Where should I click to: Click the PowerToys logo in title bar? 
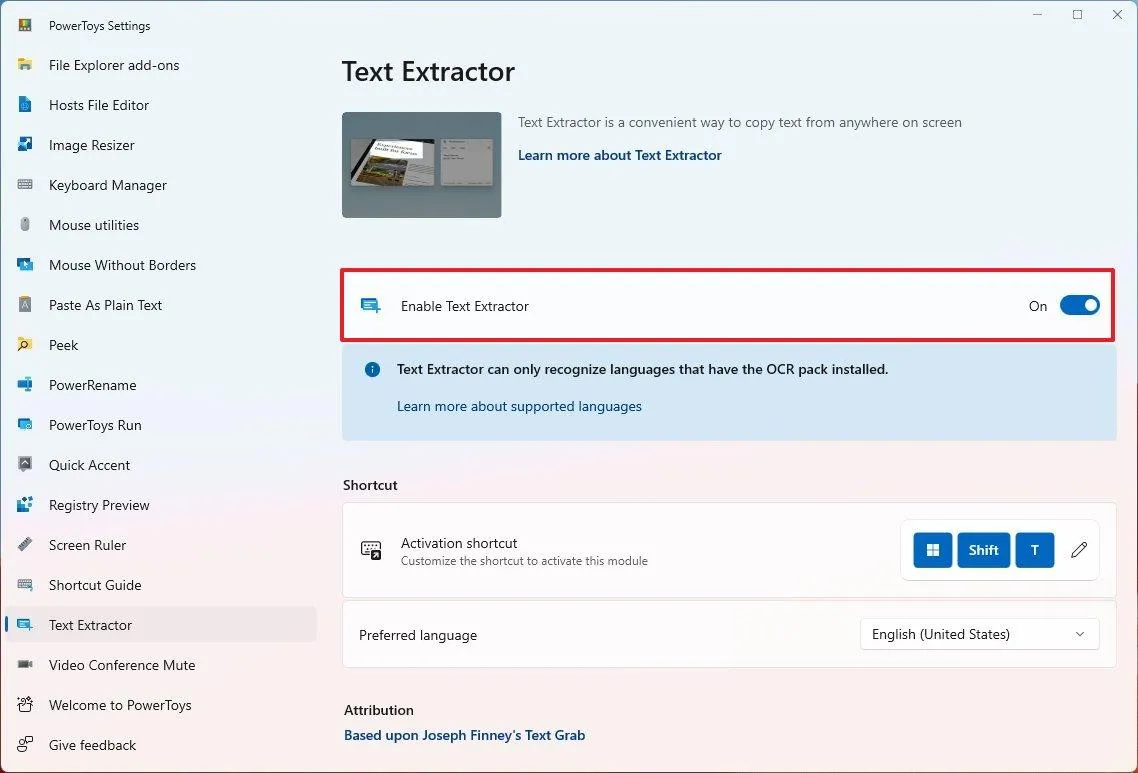[x=25, y=25]
